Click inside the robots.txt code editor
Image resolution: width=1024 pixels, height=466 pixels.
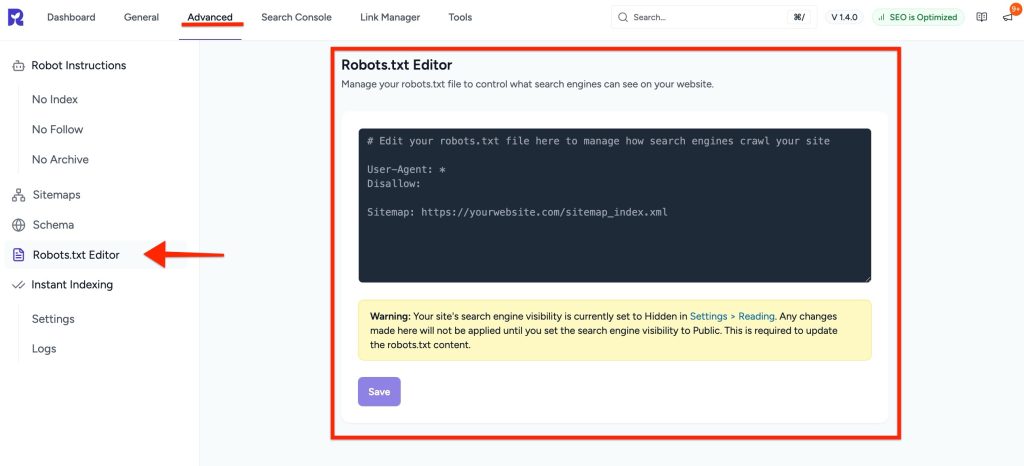(614, 240)
